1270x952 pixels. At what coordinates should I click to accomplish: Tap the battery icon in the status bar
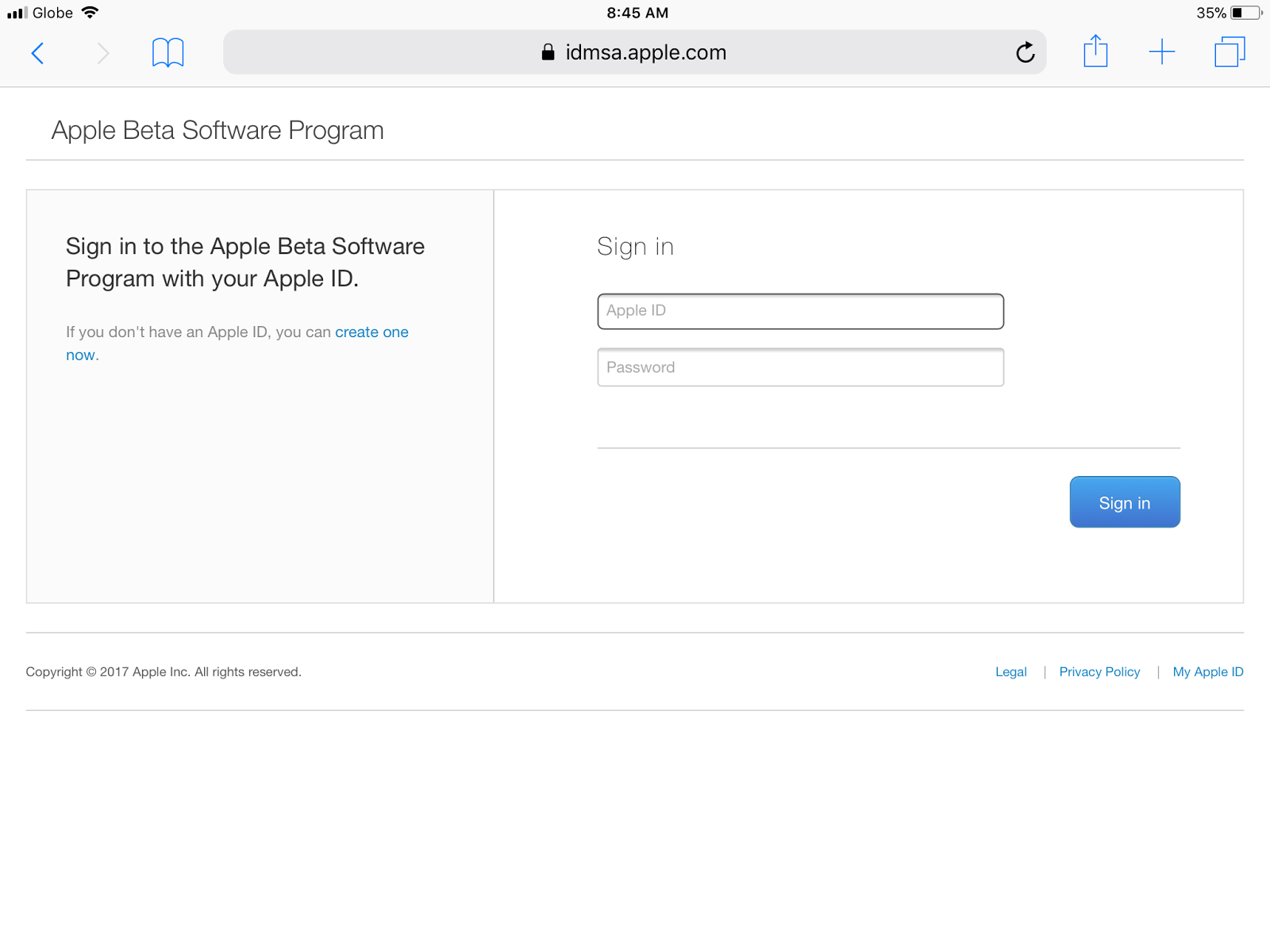[x=1246, y=13]
